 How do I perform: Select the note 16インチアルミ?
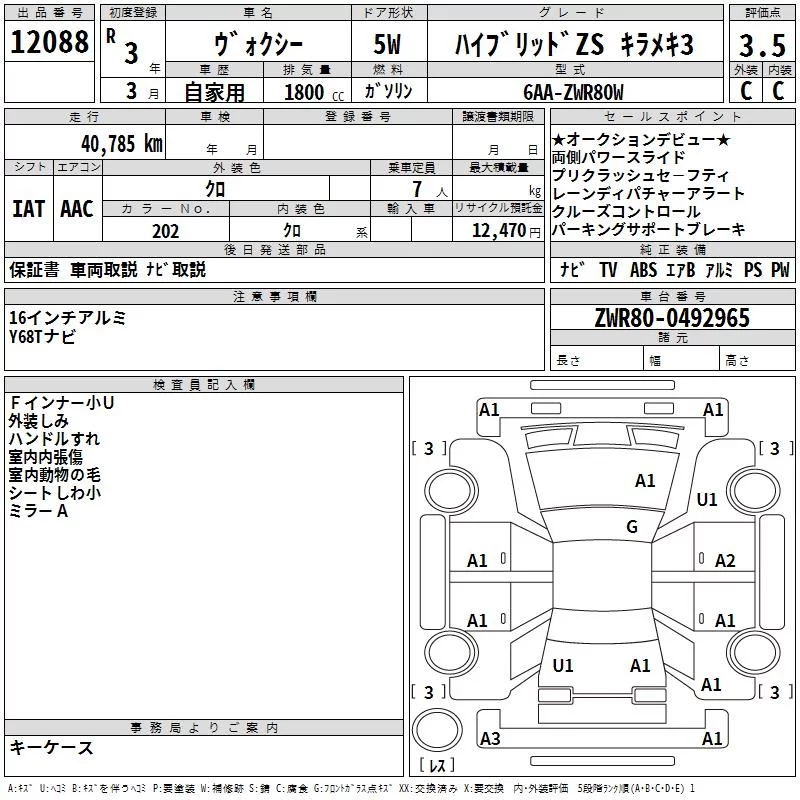[x=67, y=318]
